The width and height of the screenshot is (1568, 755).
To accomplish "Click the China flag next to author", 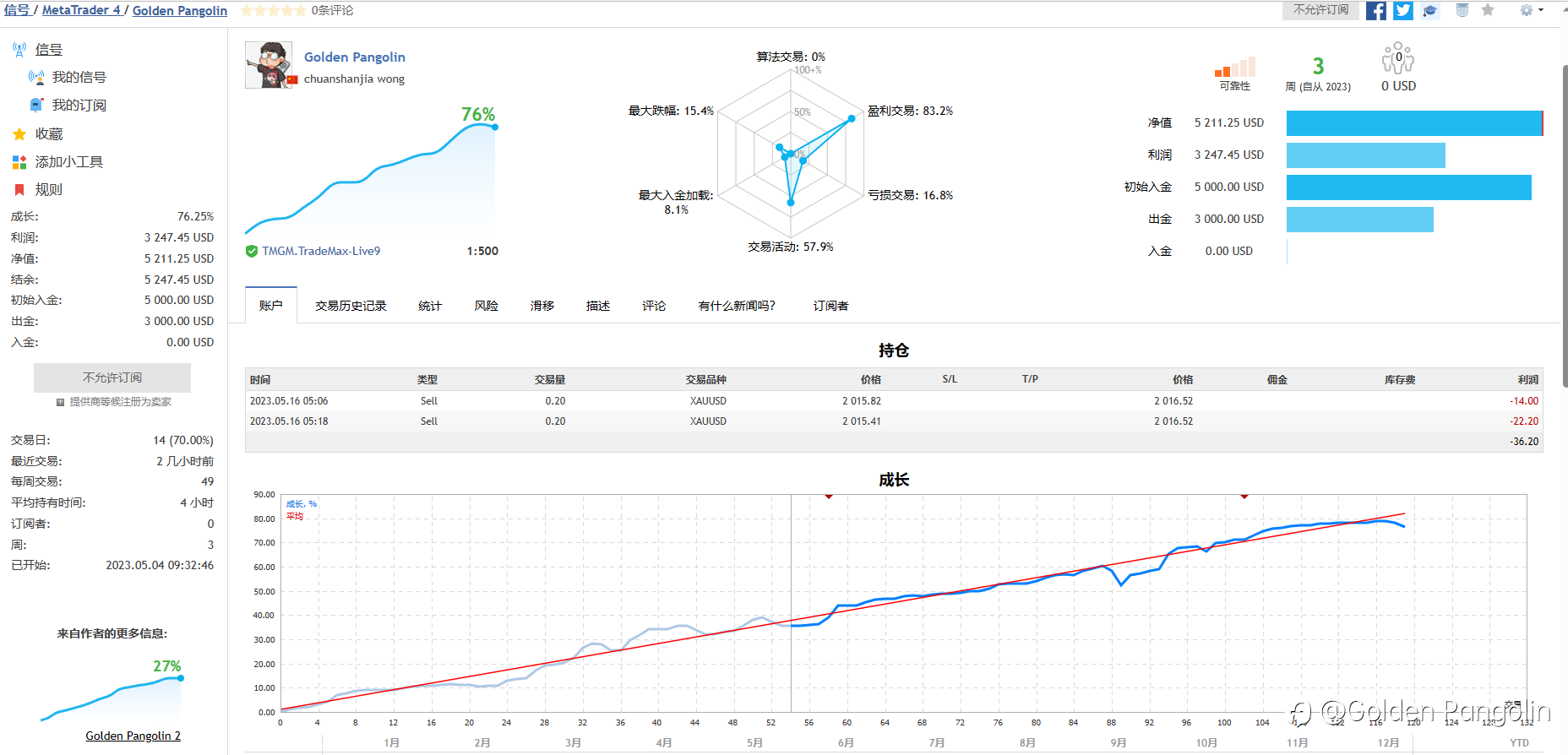I will point(293,79).
